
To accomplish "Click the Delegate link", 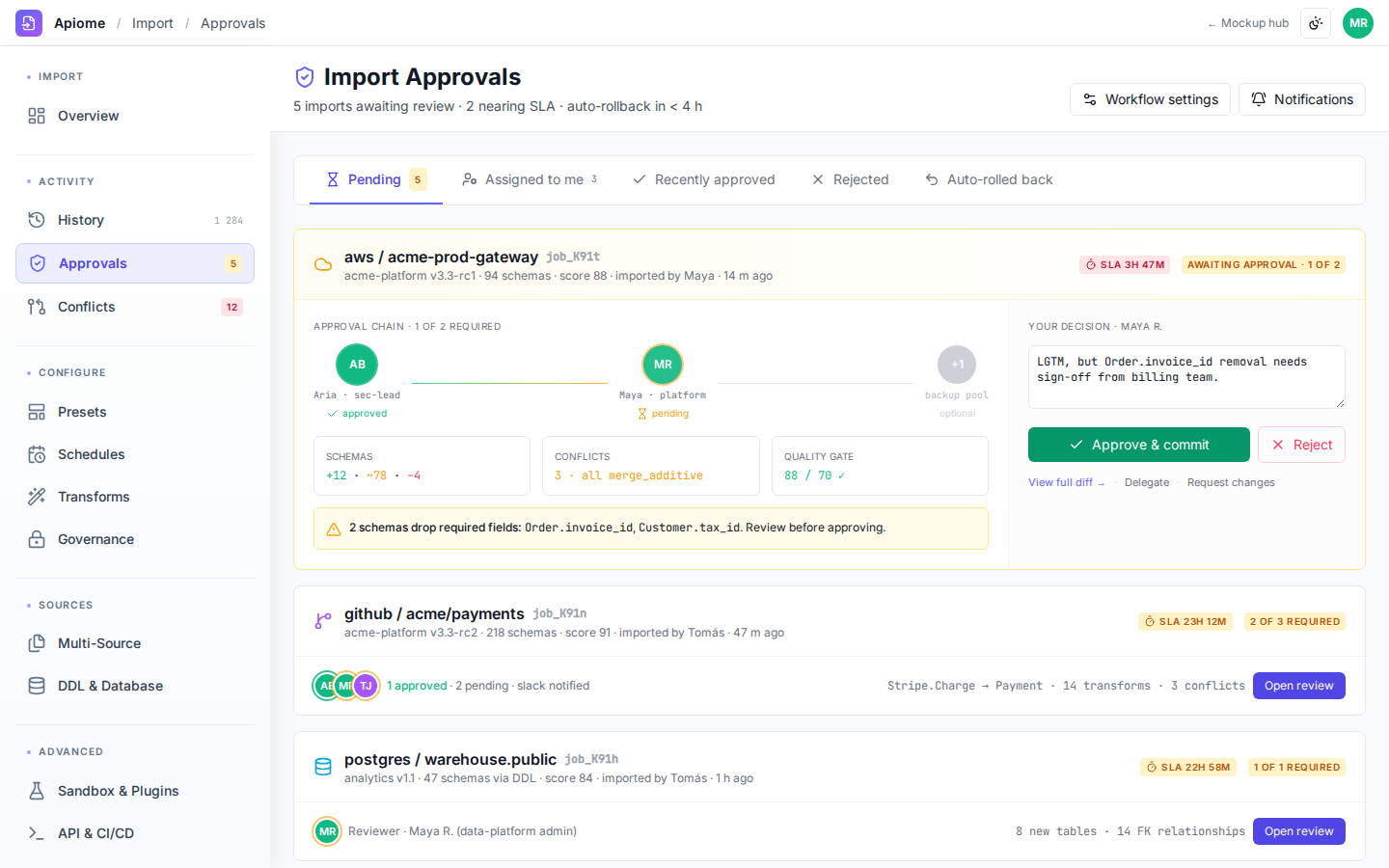I will tap(1147, 482).
